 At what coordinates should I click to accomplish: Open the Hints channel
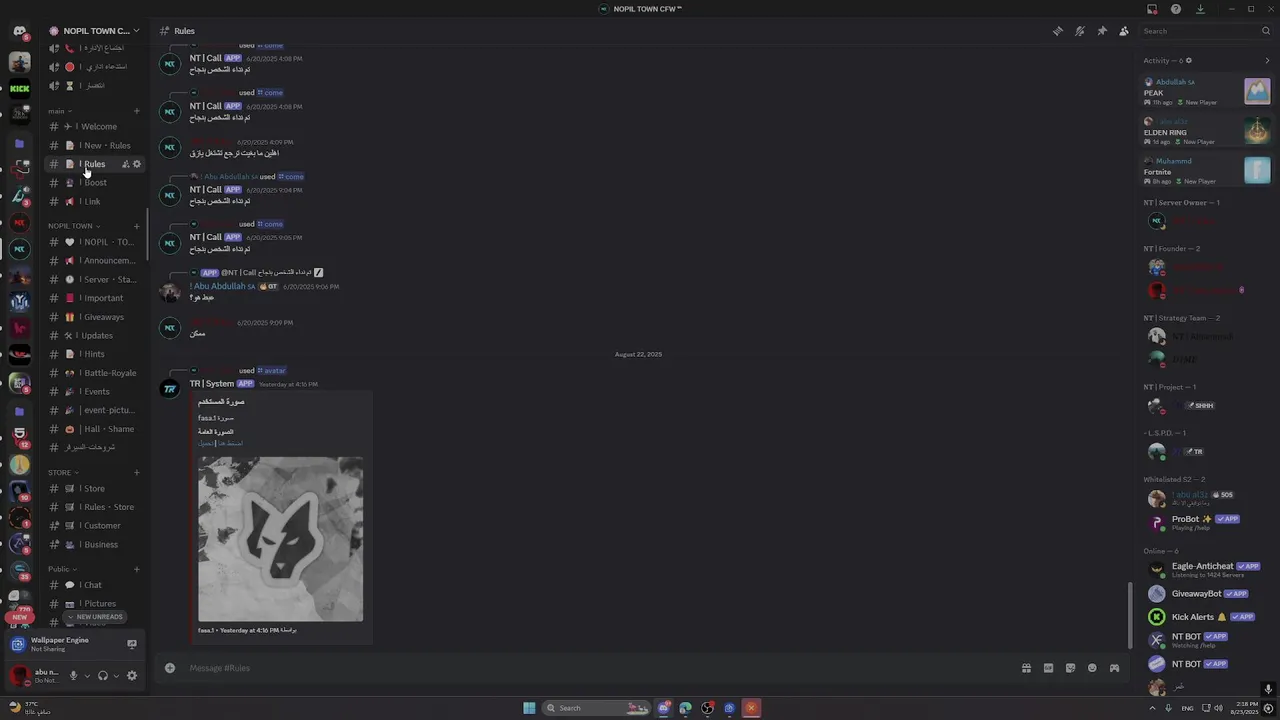96,354
